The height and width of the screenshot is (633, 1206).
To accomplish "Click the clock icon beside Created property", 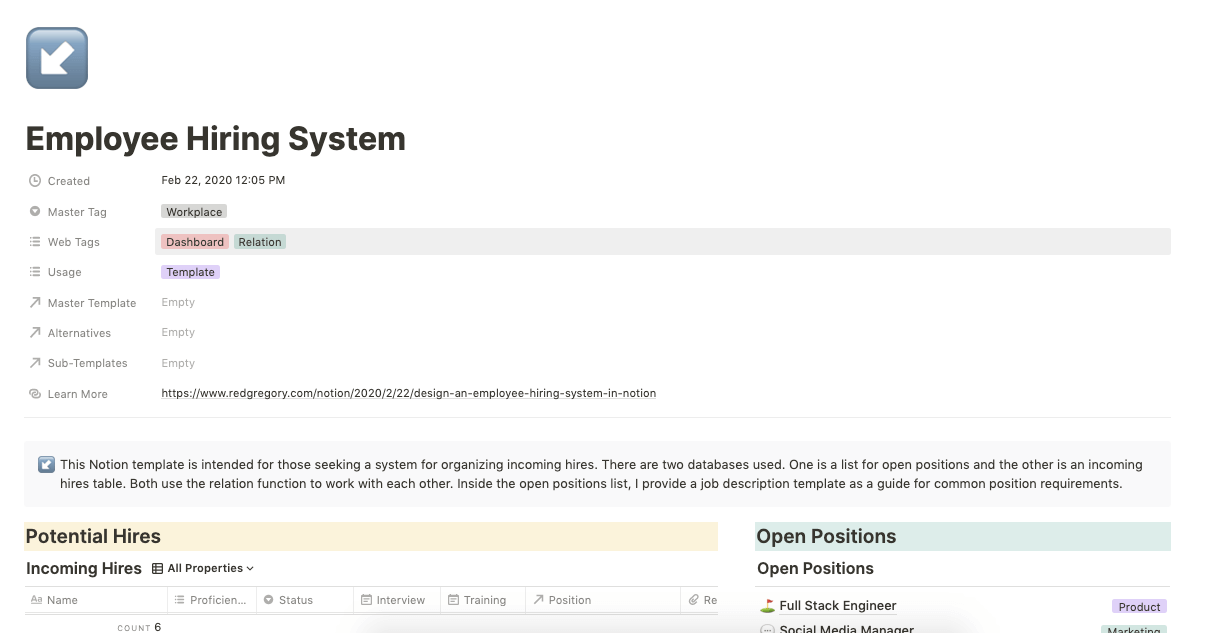I will (36, 180).
